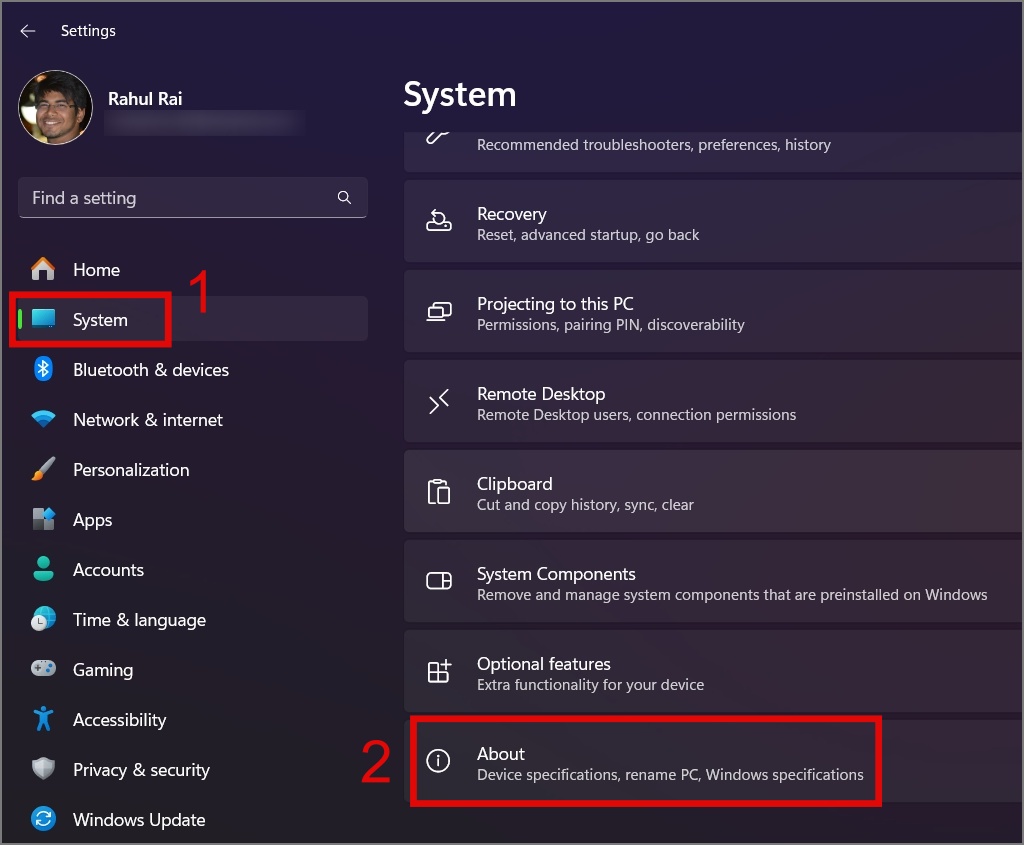This screenshot has width=1024, height=845.
Task: Click the back arrow at top left
Action: [x=27, y=30]
